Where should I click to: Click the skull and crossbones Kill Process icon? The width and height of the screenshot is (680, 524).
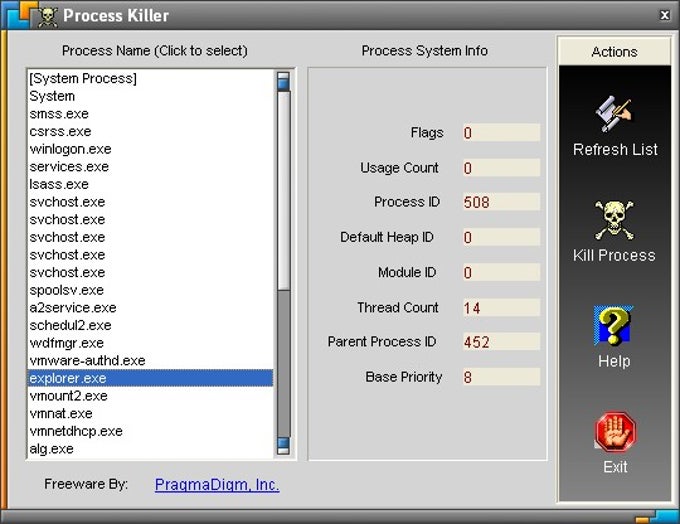pyautogui.click(x=614, y=220)
